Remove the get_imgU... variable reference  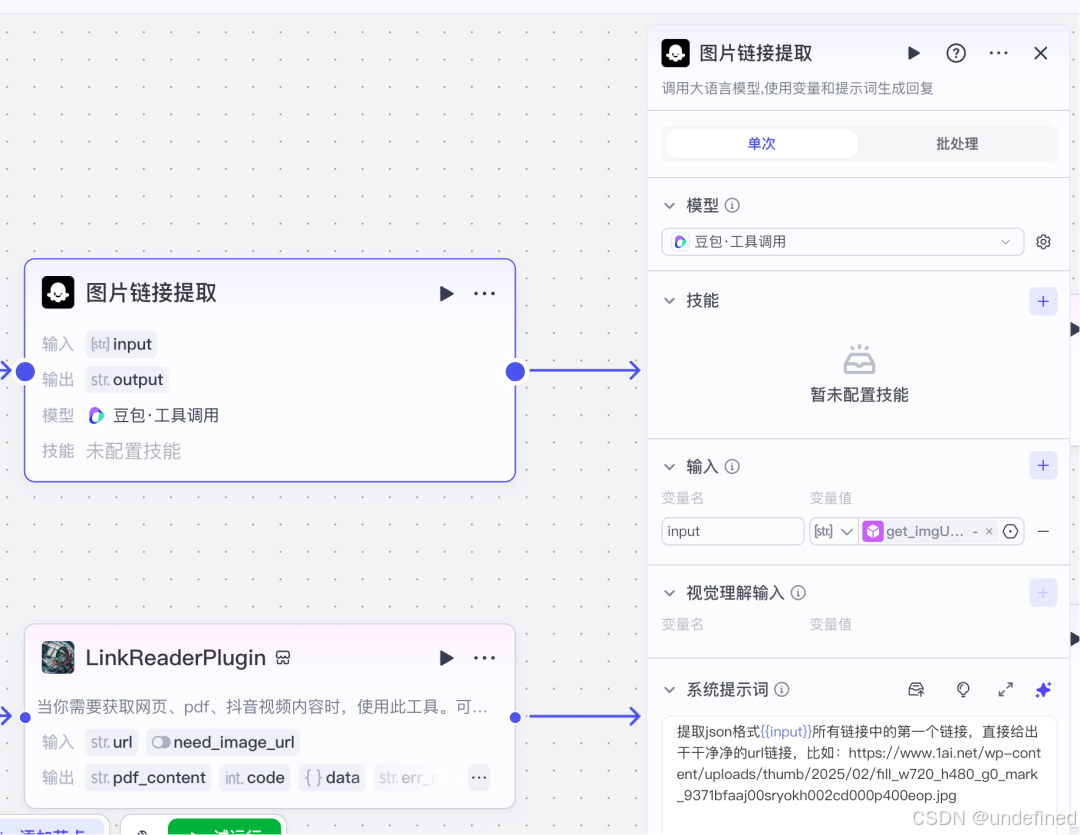pyautogui.click(x=989, y=531)
